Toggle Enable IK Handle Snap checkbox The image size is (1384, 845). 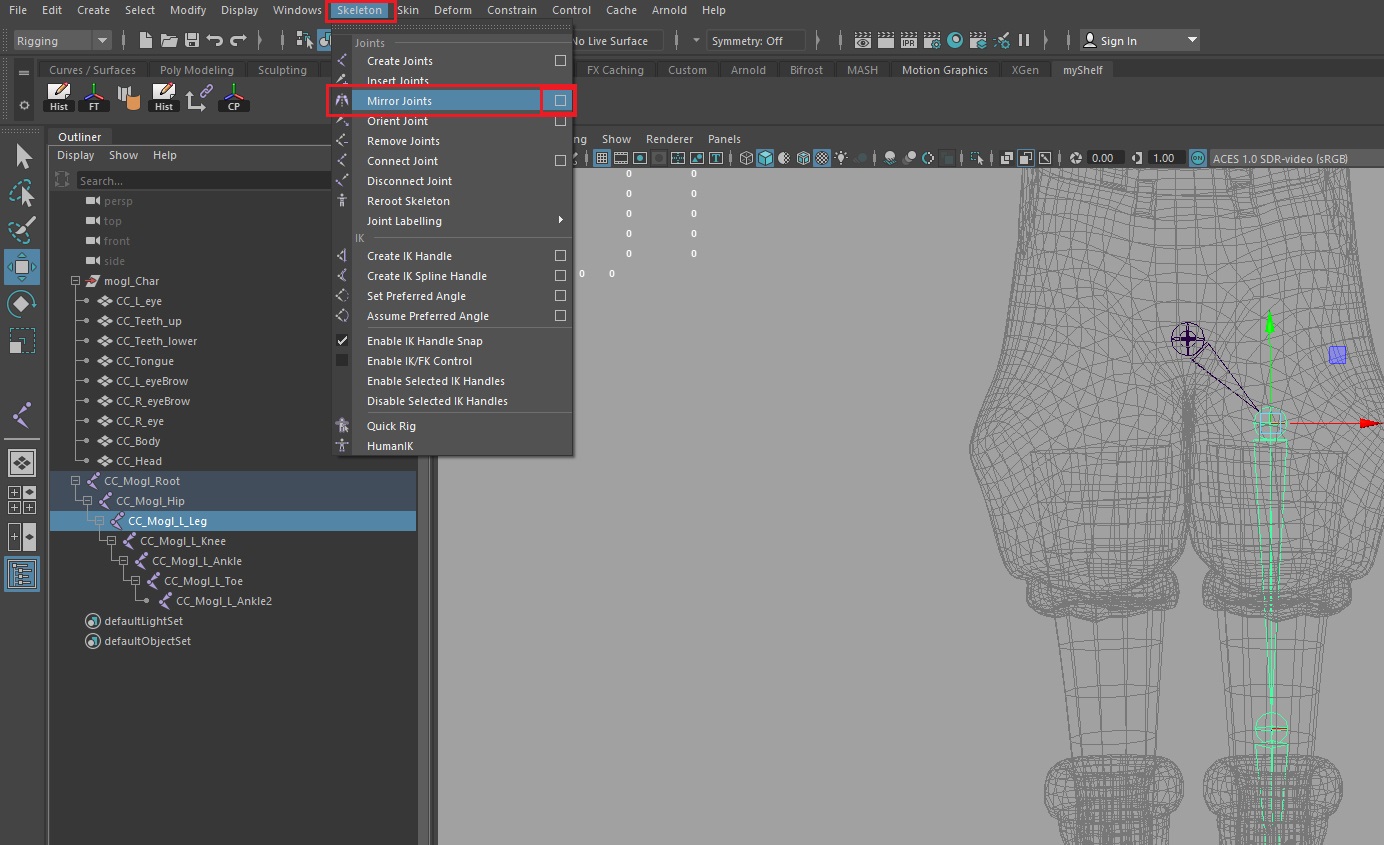tap(342, 341)
